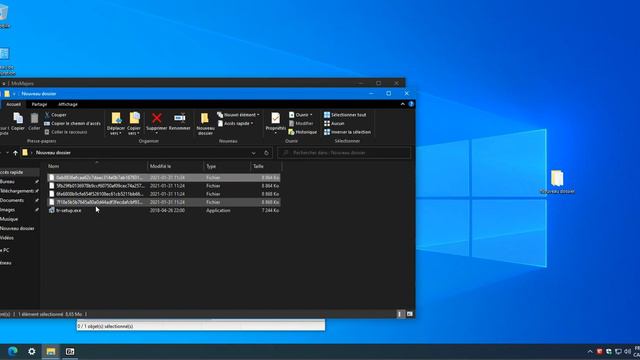Open the Ouvrir dropdown
Image resolution: width=640 pixels, height=360 pixels.
tap(301, 115)
